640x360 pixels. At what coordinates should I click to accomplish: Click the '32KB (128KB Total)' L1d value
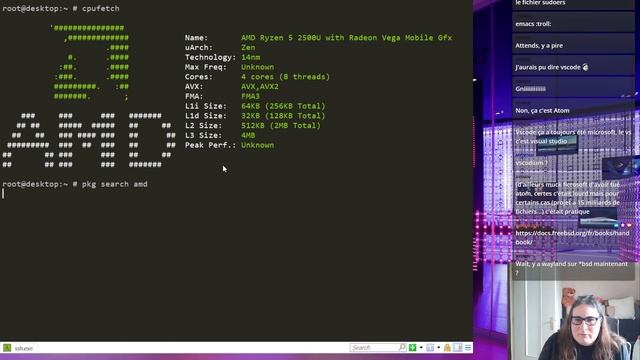[283, 116]
